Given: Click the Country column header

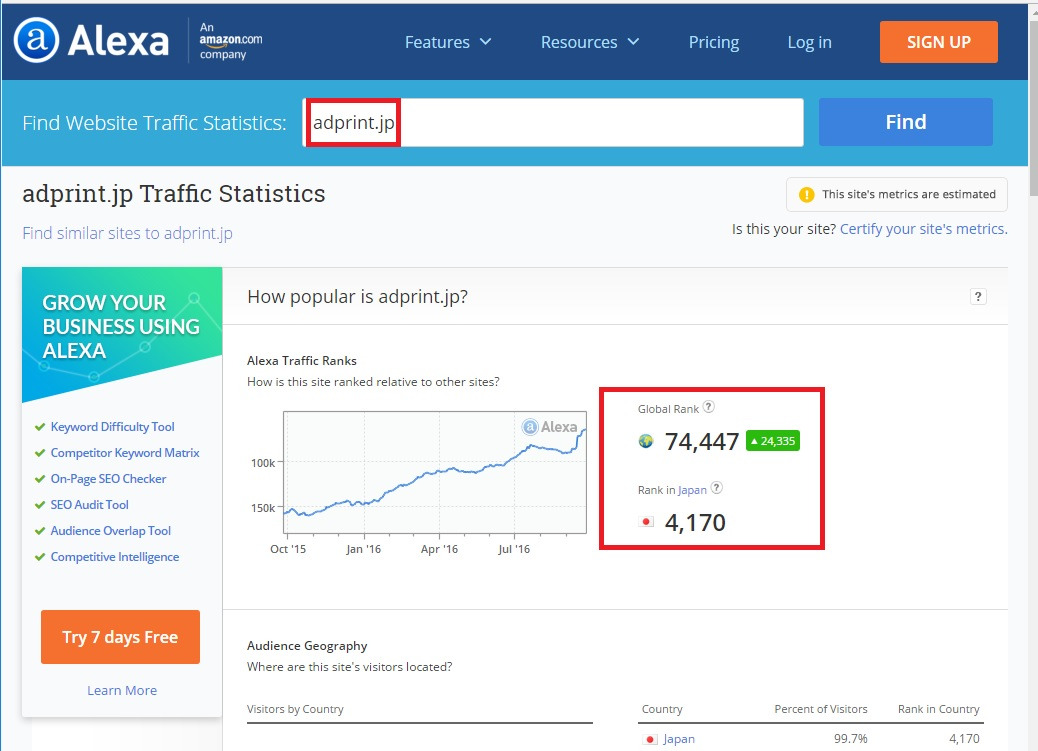Looking at the screenshot, I should [662, 709].
